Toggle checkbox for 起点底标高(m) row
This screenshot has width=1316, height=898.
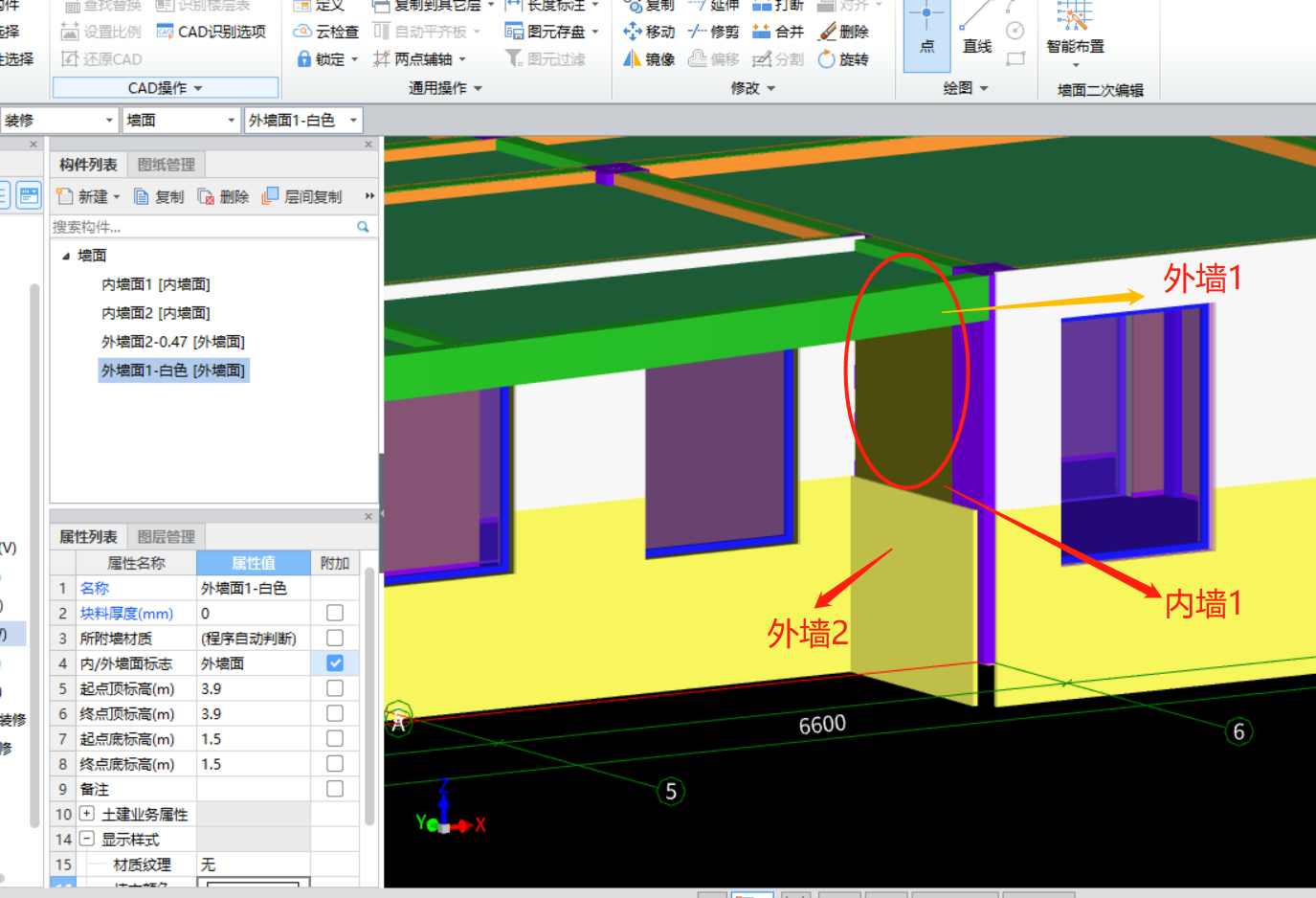point(335,738)
